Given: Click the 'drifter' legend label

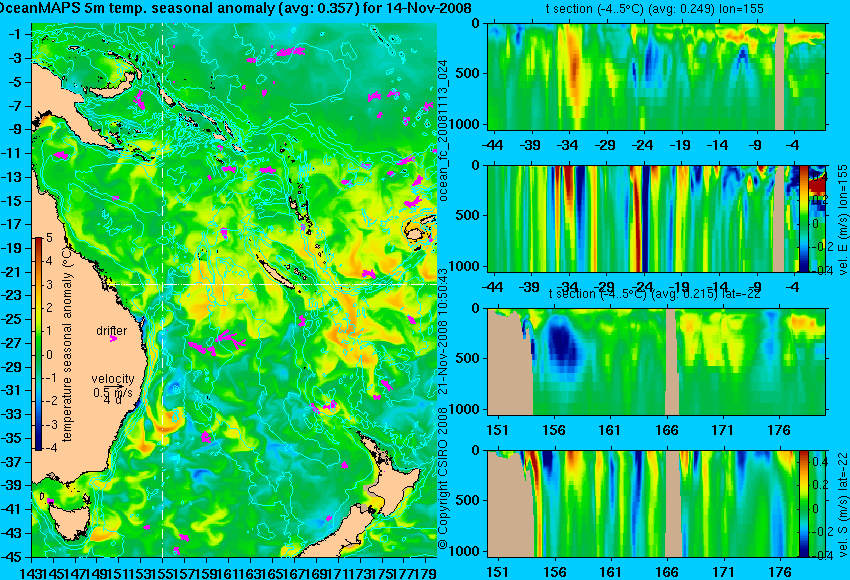Looking at the screenshot, I should [112, 331].
